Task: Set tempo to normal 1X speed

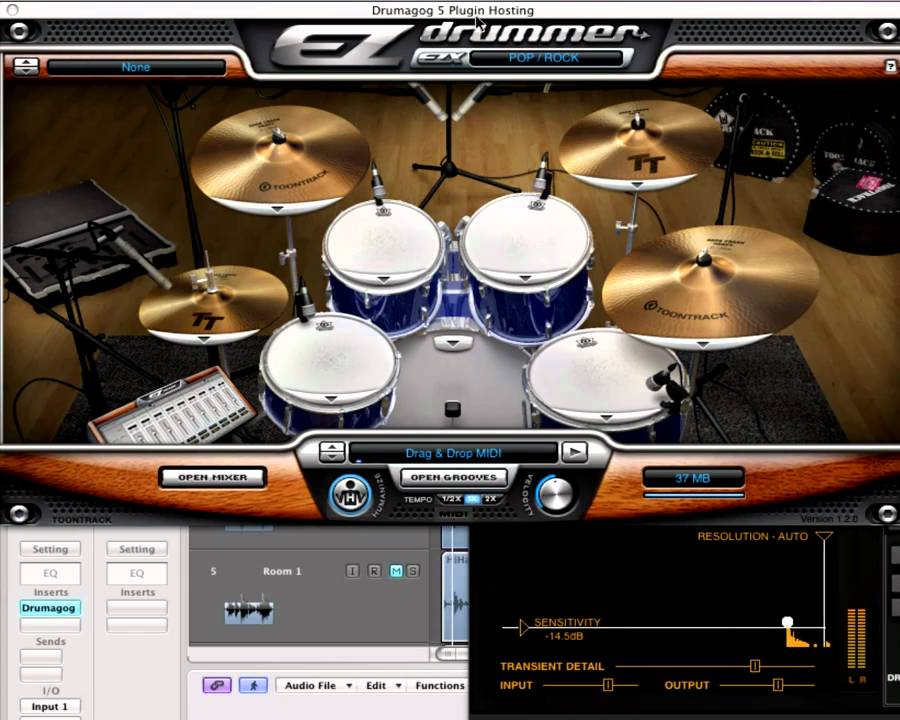Action: (472, 499)
